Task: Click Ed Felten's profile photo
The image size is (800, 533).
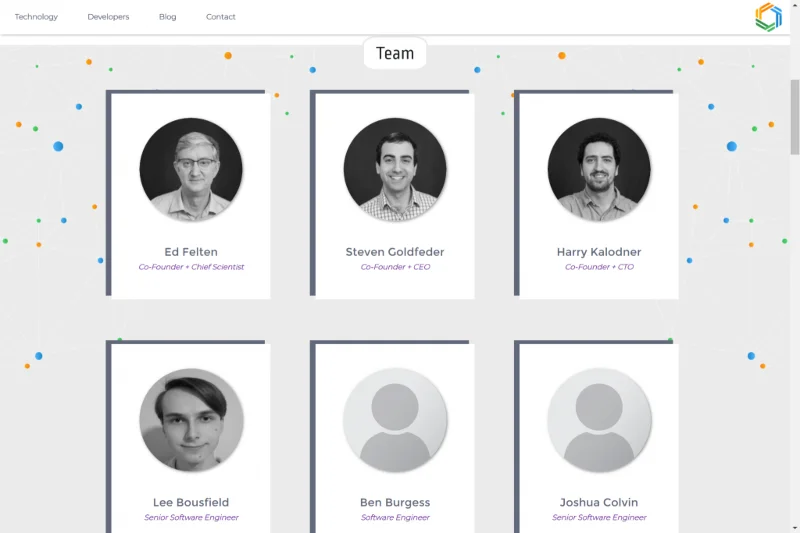Action: point(191,169)
